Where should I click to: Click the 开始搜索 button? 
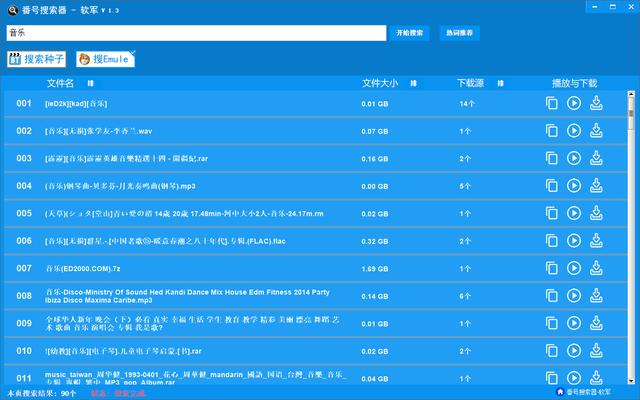pyautogui.click(x=409, y=33)
